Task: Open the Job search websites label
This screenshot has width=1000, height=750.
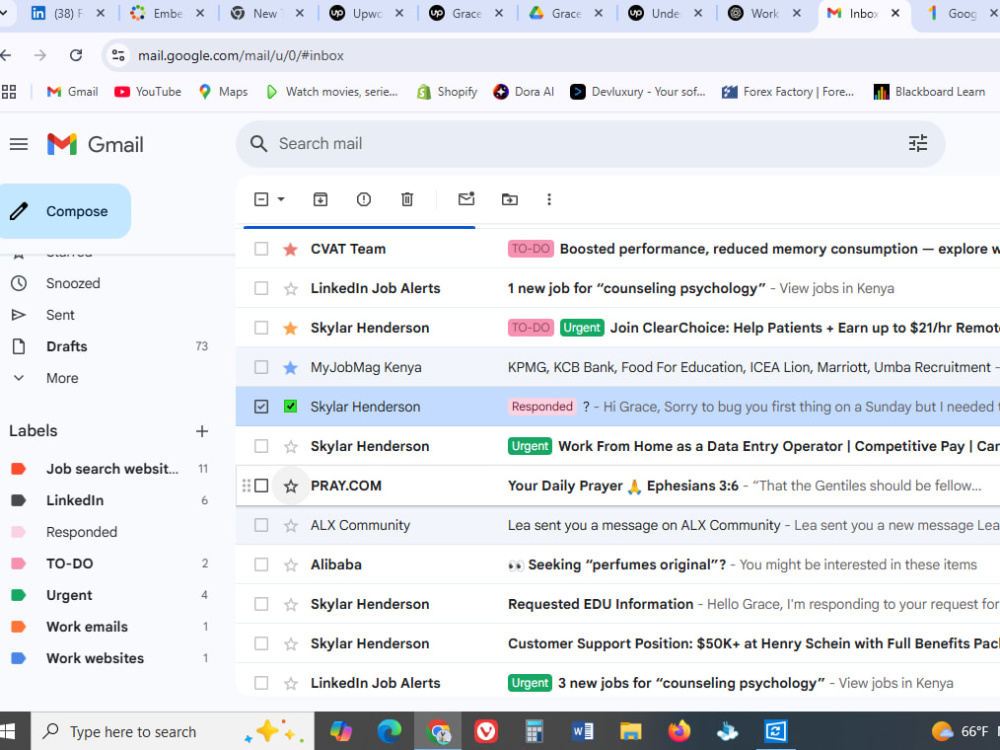Action: pos(112,469)
